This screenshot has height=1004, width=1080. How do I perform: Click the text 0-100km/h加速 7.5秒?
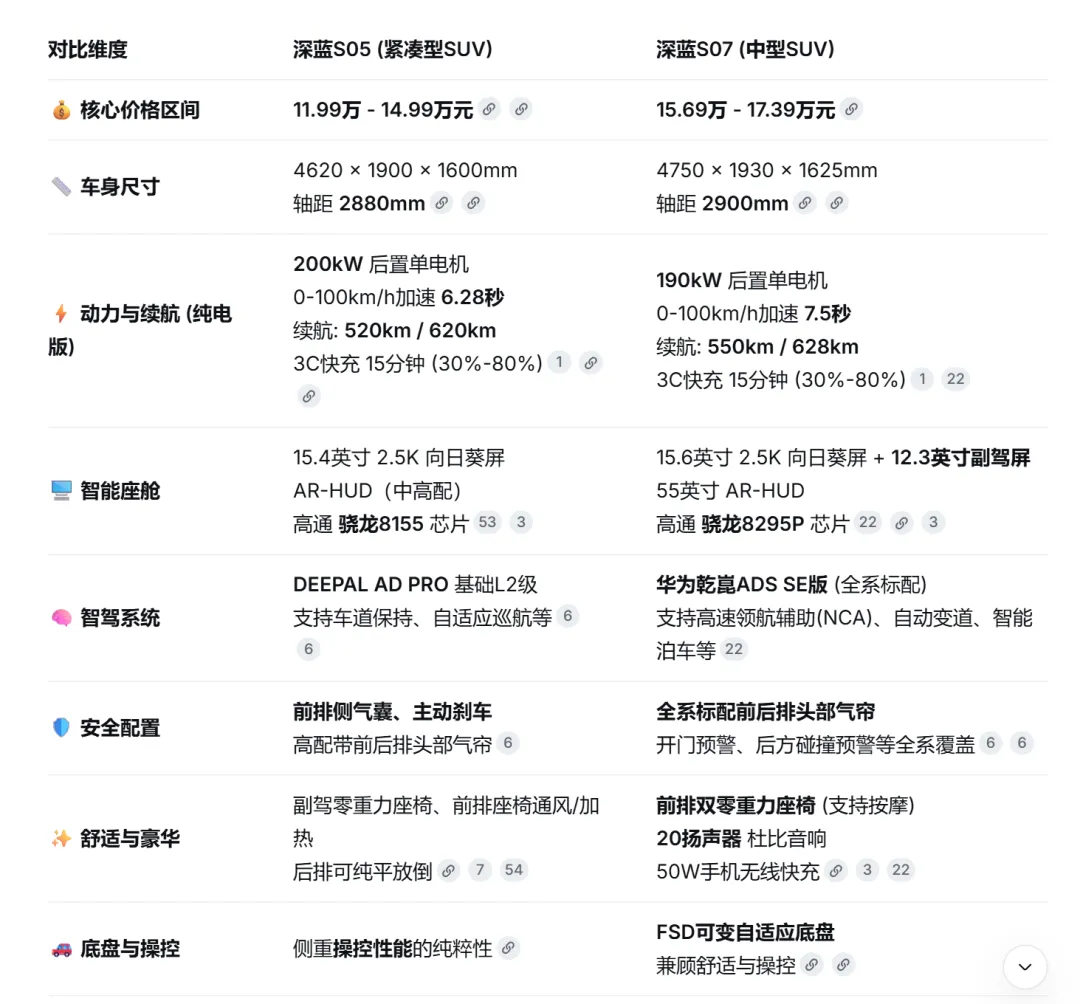point(754,314)
